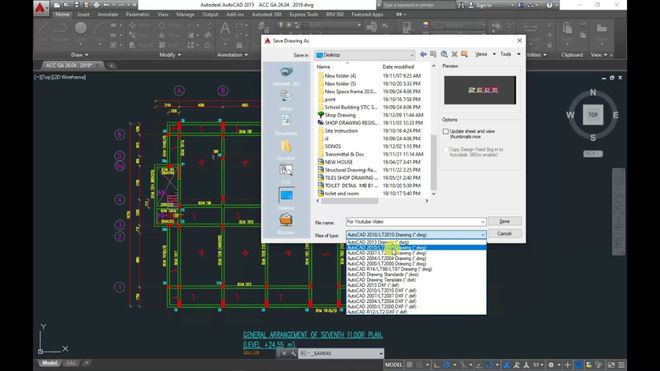Enable Update sheet and view thumbnails checkbox

(x=446, y=132)
